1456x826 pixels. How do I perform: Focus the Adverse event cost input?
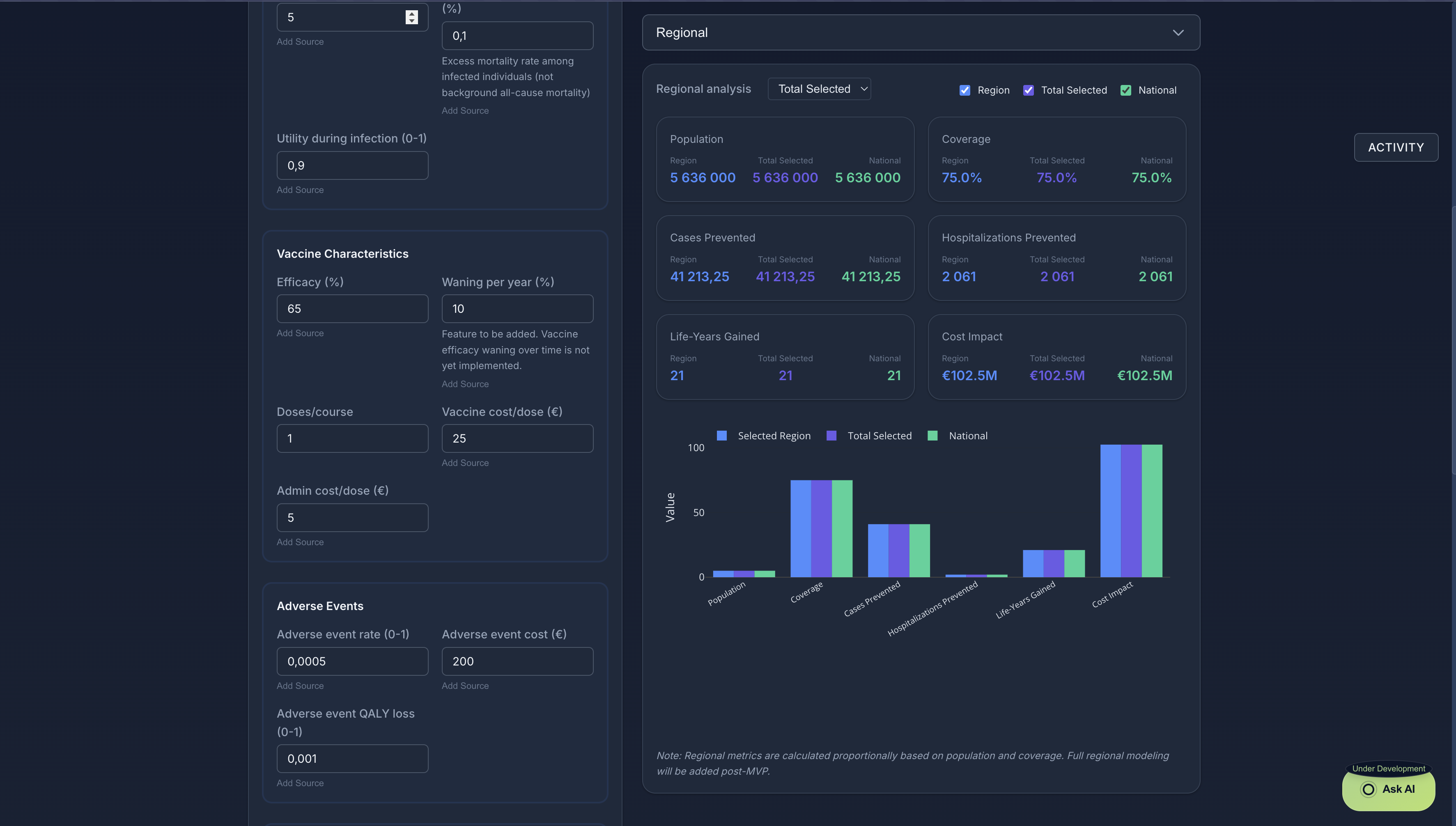517,661
